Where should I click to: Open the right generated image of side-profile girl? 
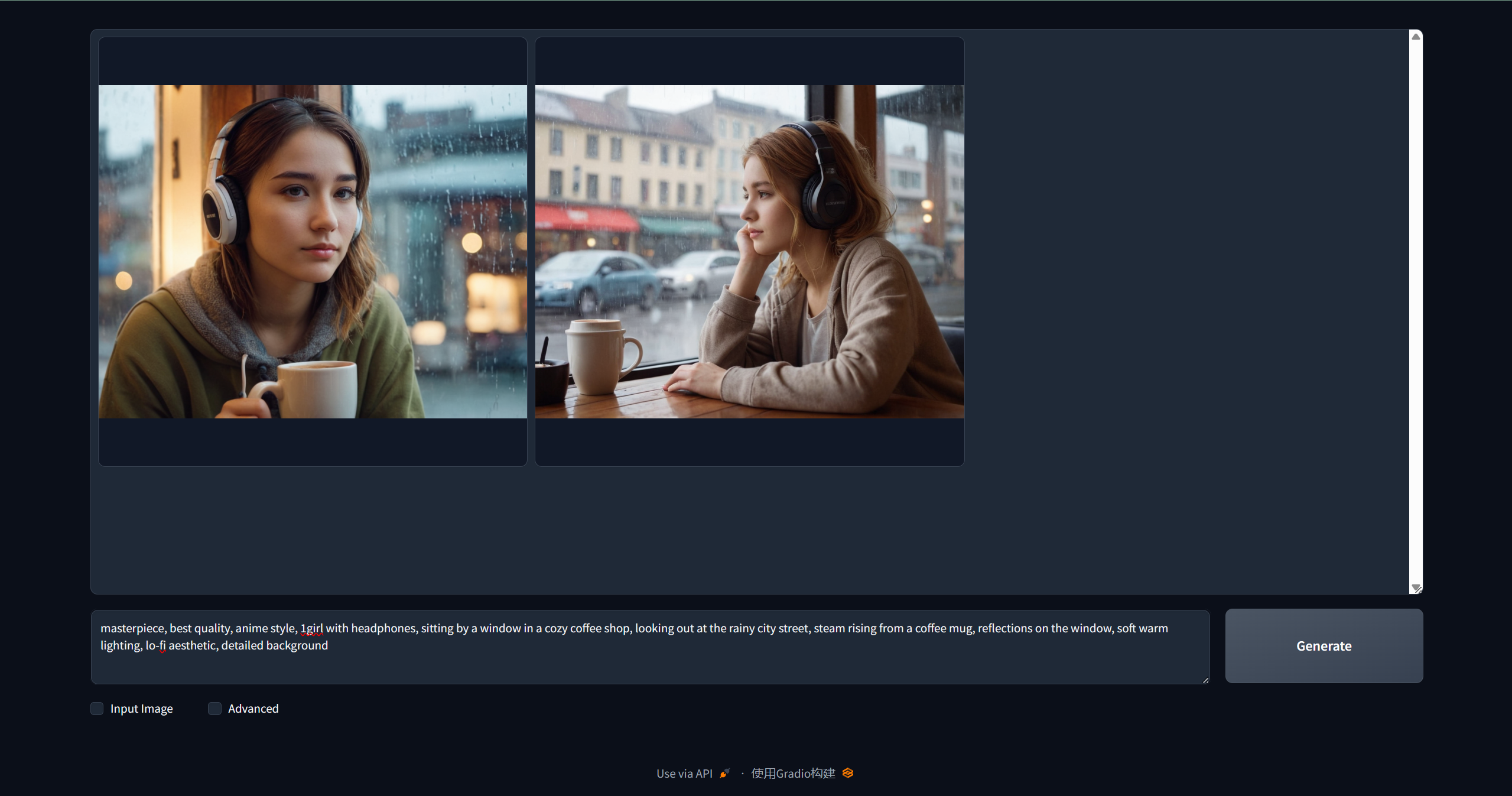(749, 252)
